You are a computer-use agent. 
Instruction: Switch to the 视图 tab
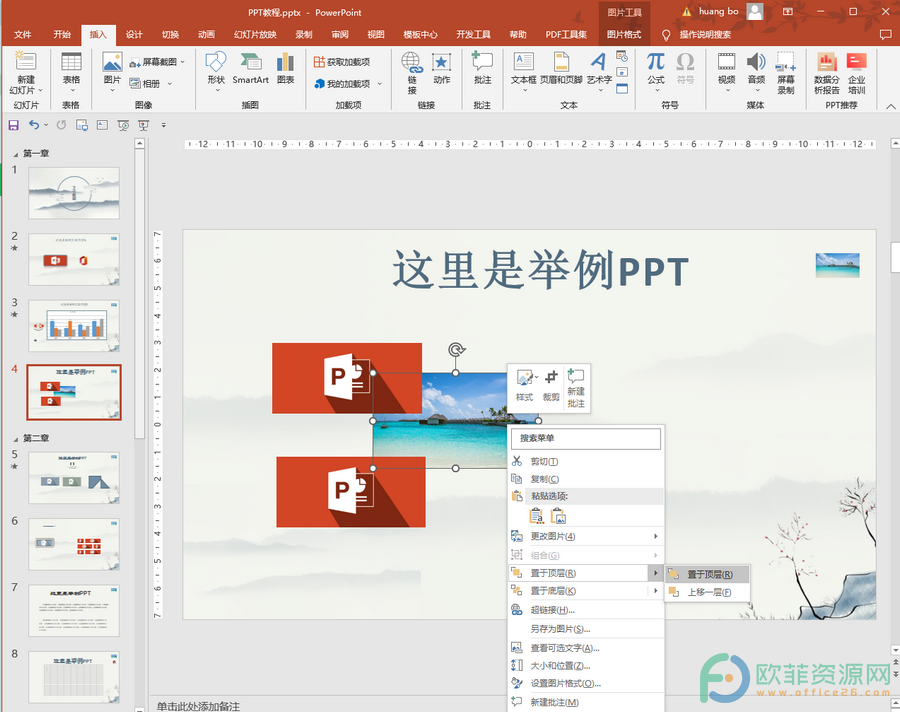tap(376, 34)
